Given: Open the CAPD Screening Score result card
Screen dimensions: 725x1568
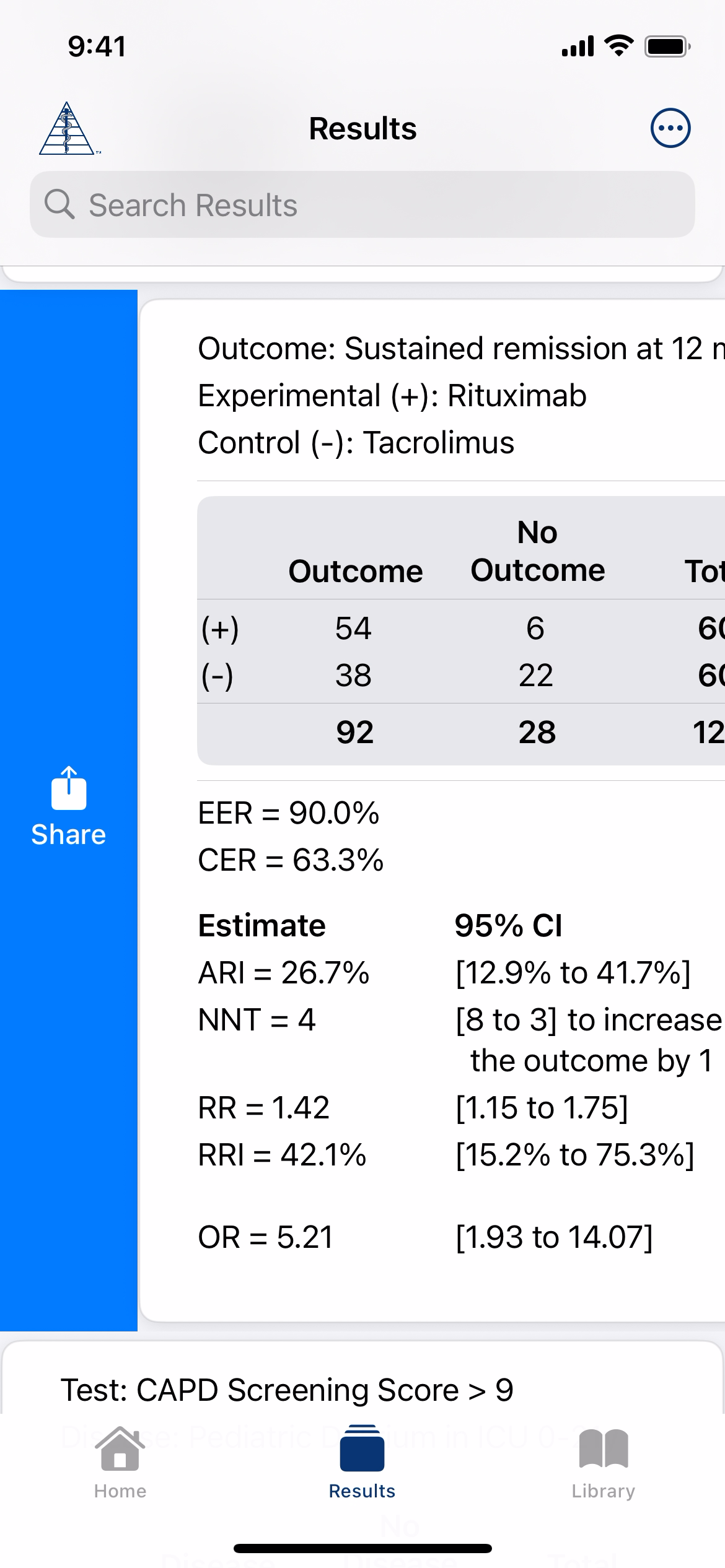Looking at the screenshot, I should pyautogui.click(x=288, y=1390).
